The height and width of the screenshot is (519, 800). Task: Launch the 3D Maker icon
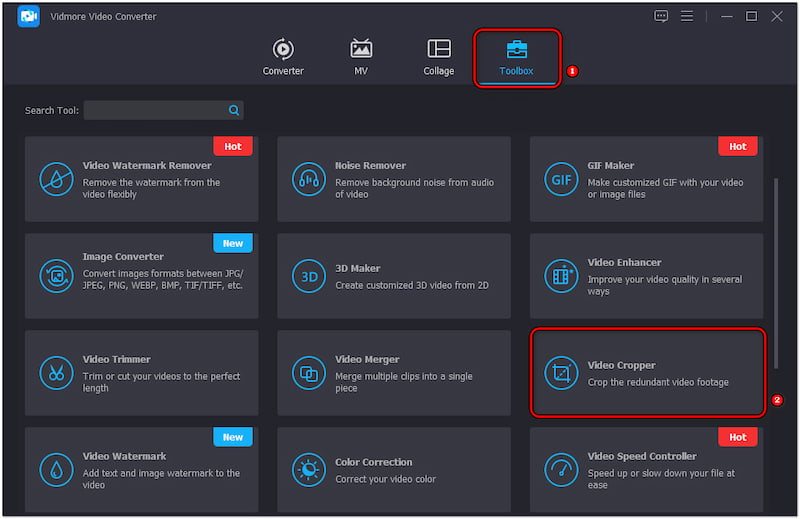tap(309, 276)
